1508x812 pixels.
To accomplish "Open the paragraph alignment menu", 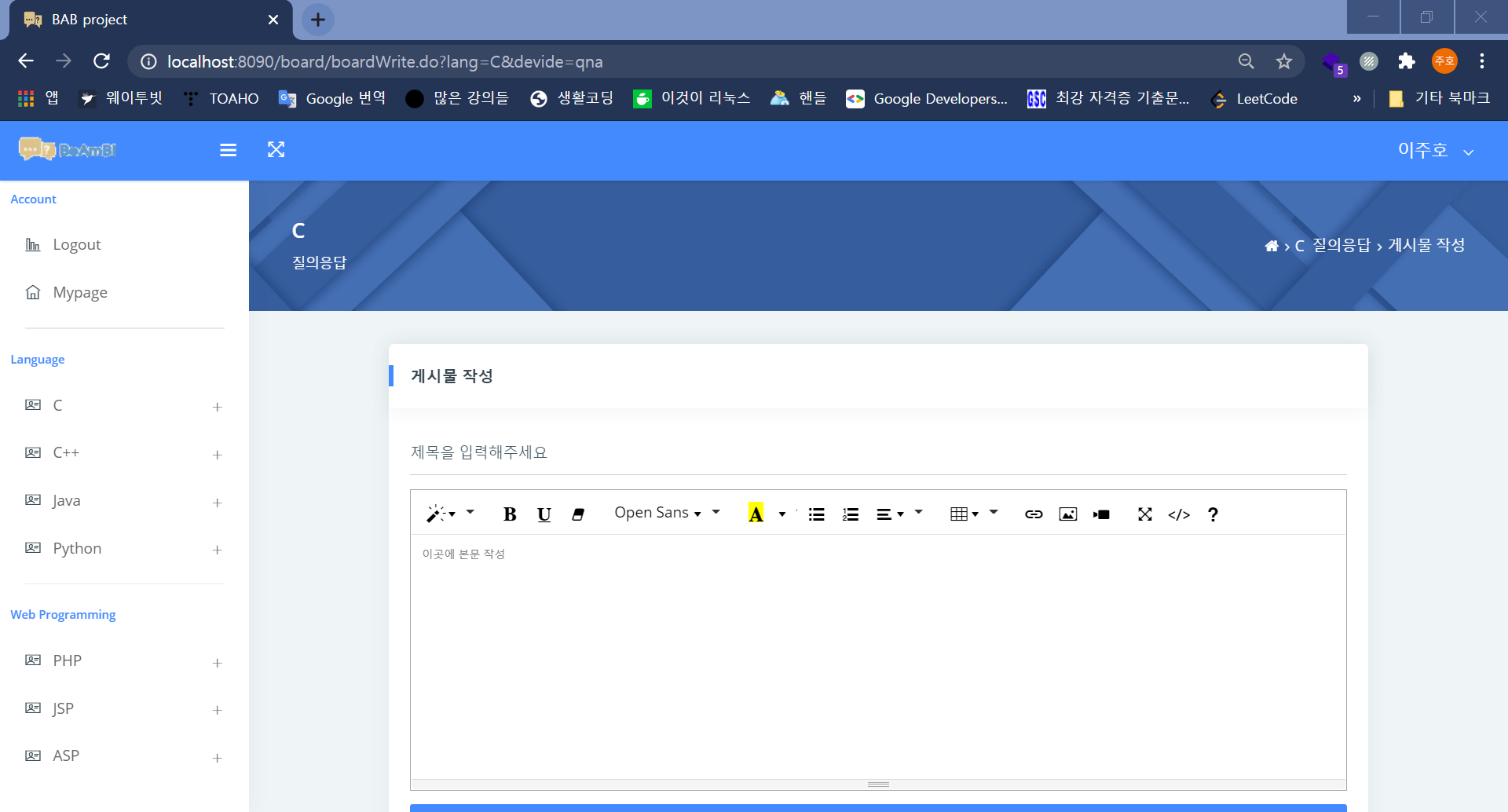I will tap(890, 514).
